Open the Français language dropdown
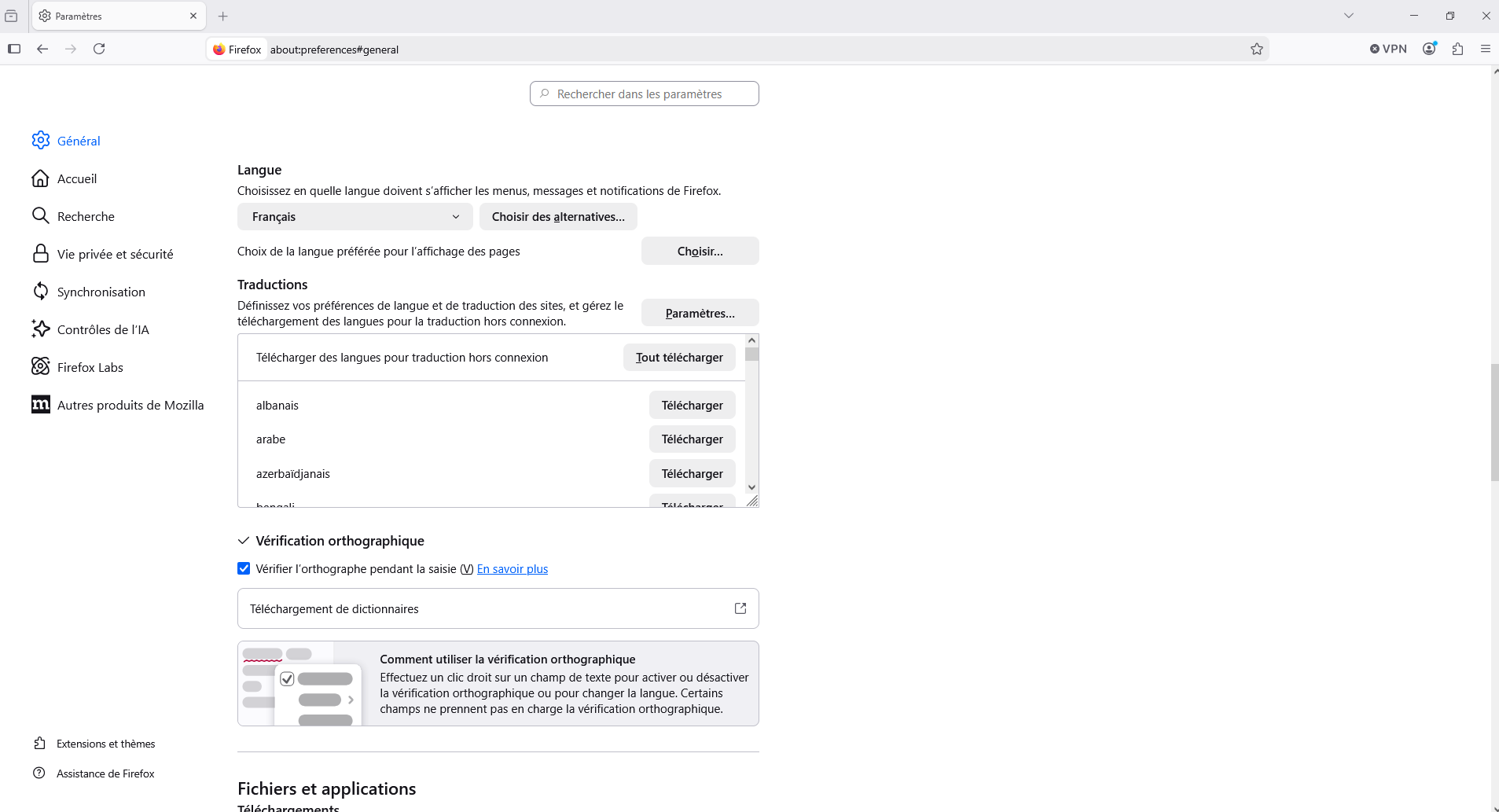Image resolution: width=1499 pixels, height=812 pixels. tap(355, 217)
